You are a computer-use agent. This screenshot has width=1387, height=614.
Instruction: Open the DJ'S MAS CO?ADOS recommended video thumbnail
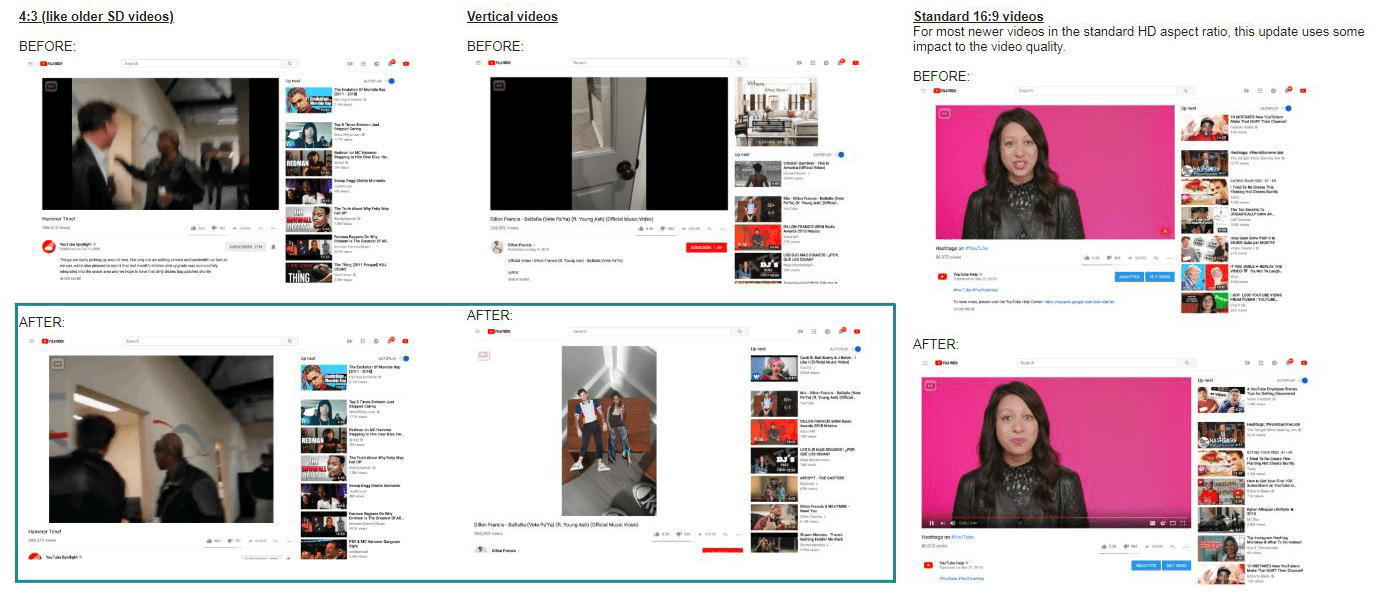(760, 266)
